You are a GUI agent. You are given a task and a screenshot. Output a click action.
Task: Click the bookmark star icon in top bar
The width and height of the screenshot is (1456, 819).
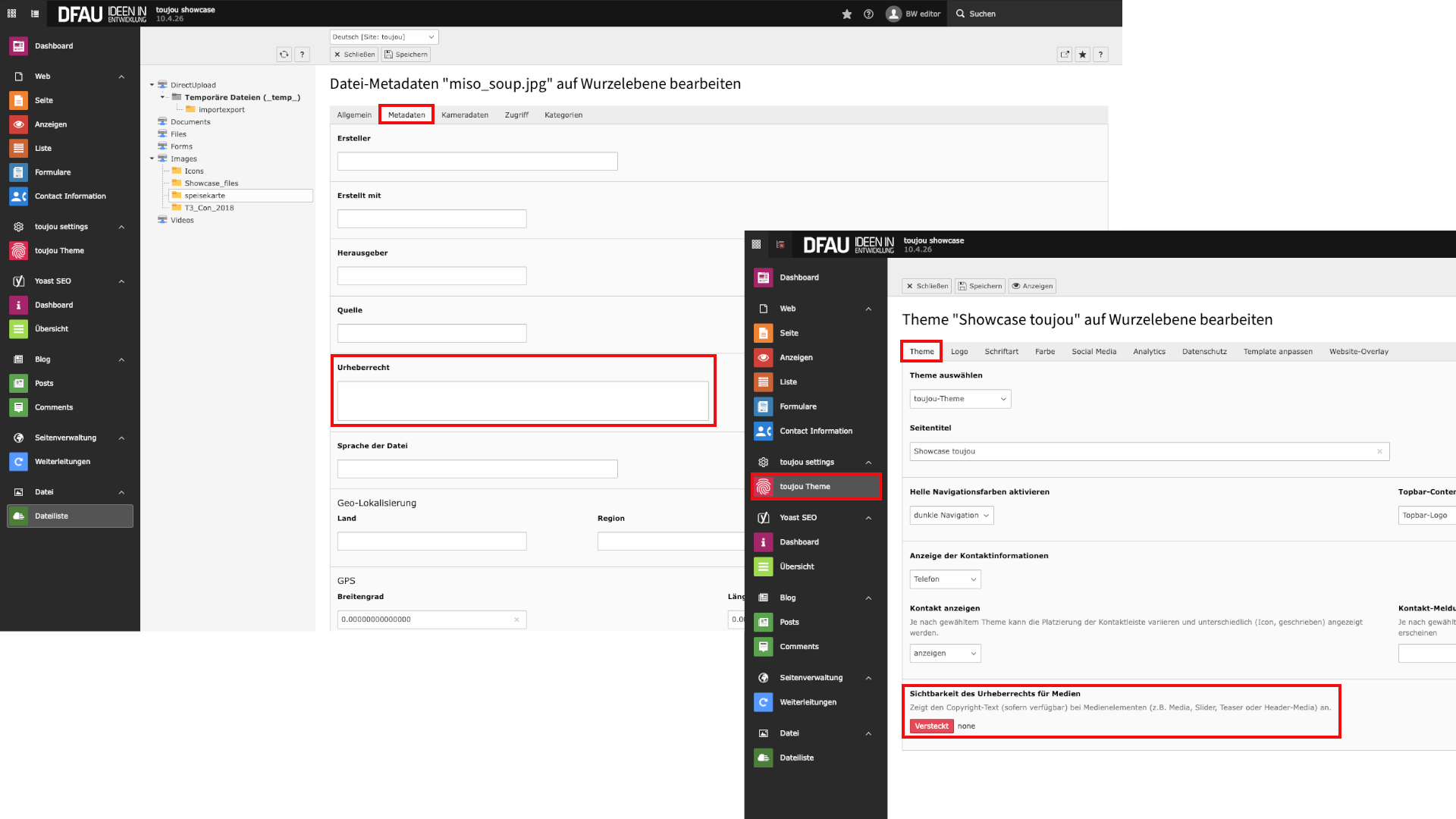pos(847,14)
